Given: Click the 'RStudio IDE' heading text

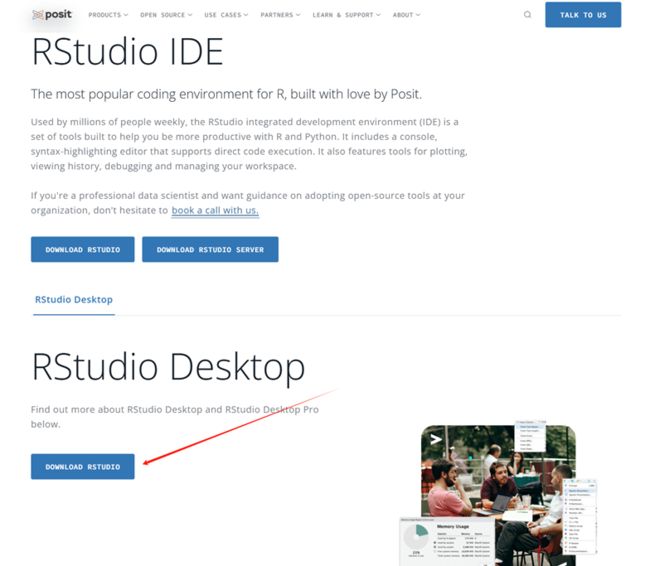Looking at the screenshot, I should point(128,52).
